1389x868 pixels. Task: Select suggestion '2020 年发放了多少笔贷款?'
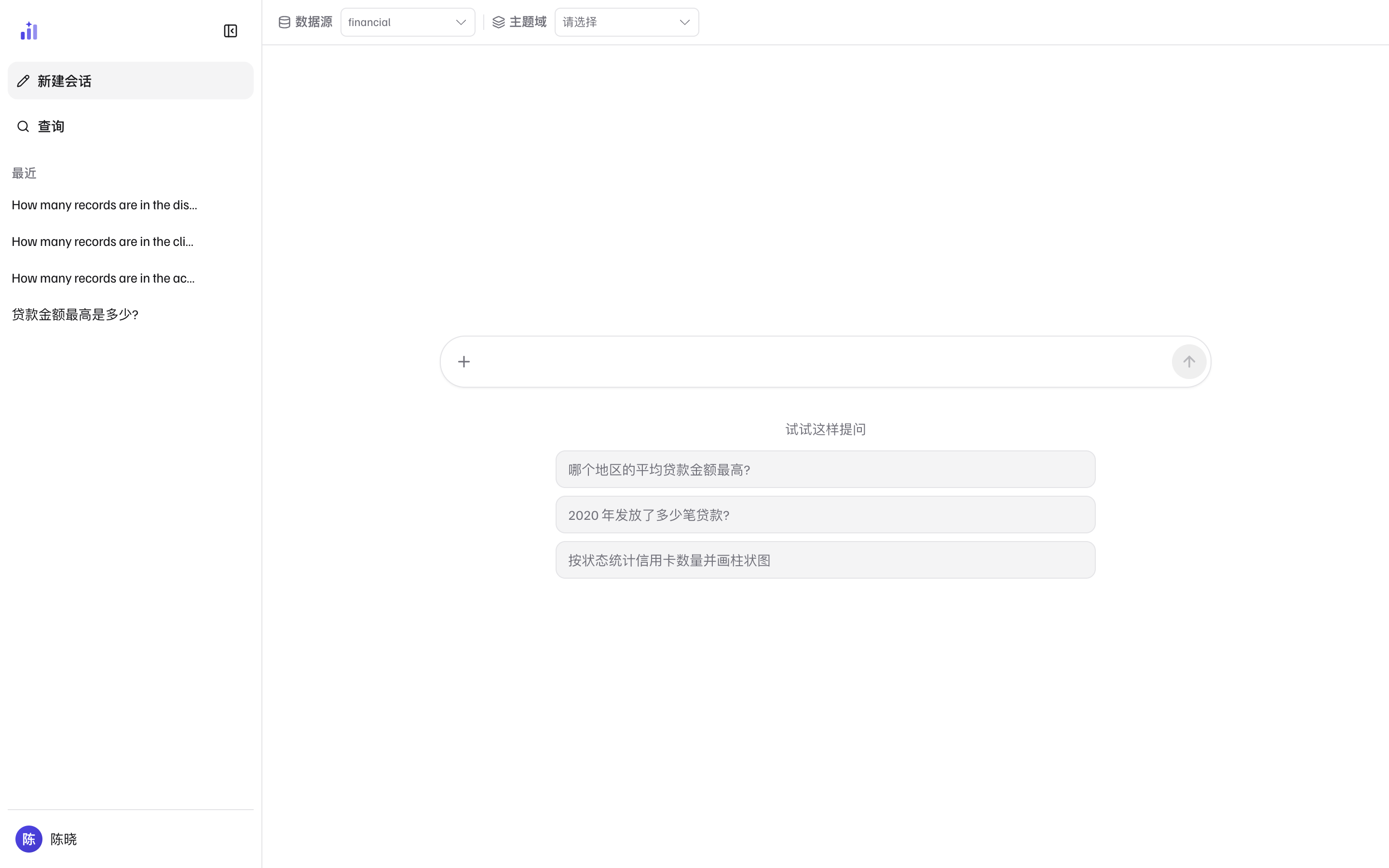coord(825,515)
